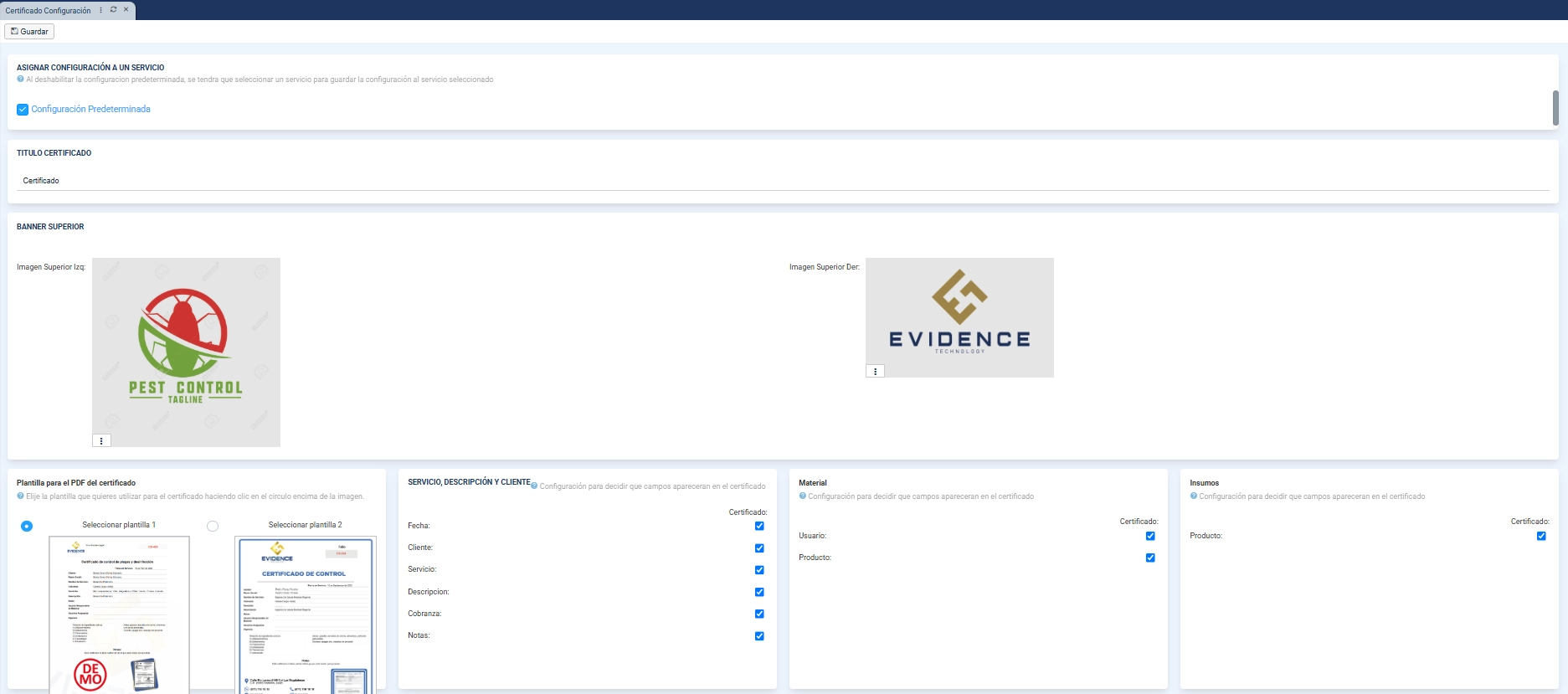Image resolution: width=1568 pixels, height=694 pixels.
Task: Uncheck the Notas certificate checkbox
Action: click(x=759, y=636)
